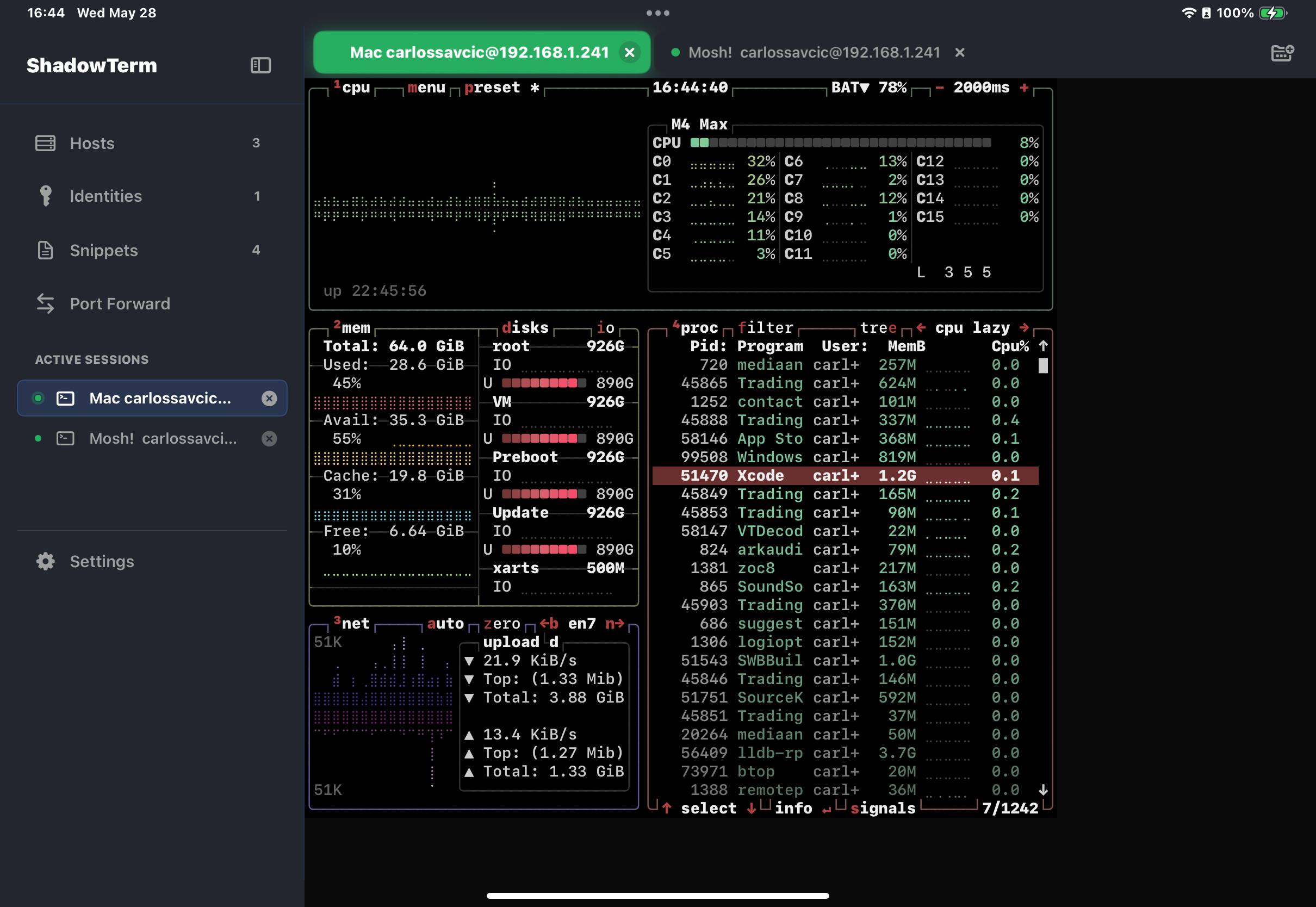Click left arrow to change sort column

921,328
